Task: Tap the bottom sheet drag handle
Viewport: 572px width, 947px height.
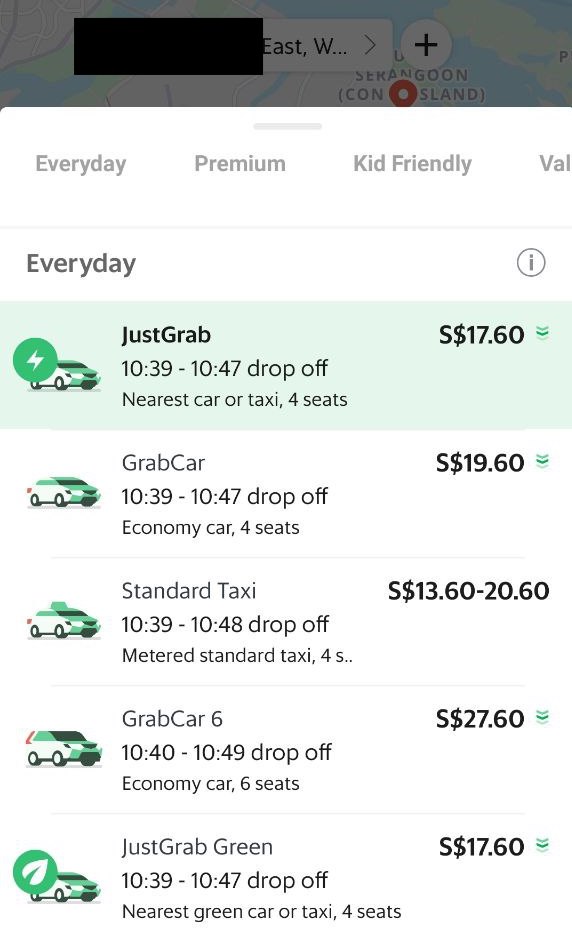Action: coord(288,126)
